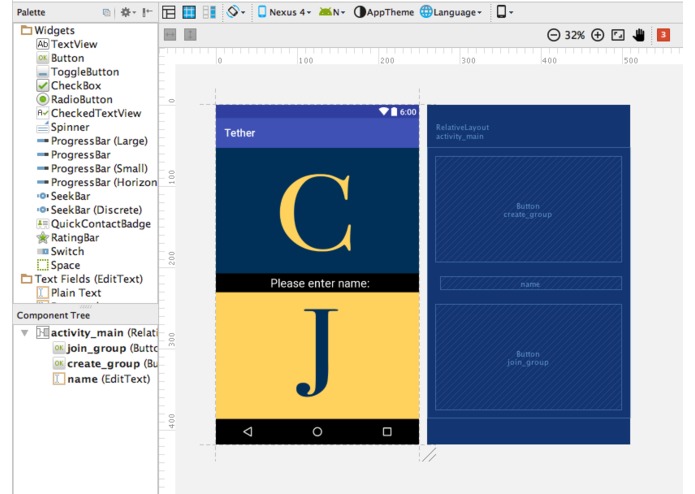
Task: Select ProgressBar (Large) in Palette
Action: point(92,141)
